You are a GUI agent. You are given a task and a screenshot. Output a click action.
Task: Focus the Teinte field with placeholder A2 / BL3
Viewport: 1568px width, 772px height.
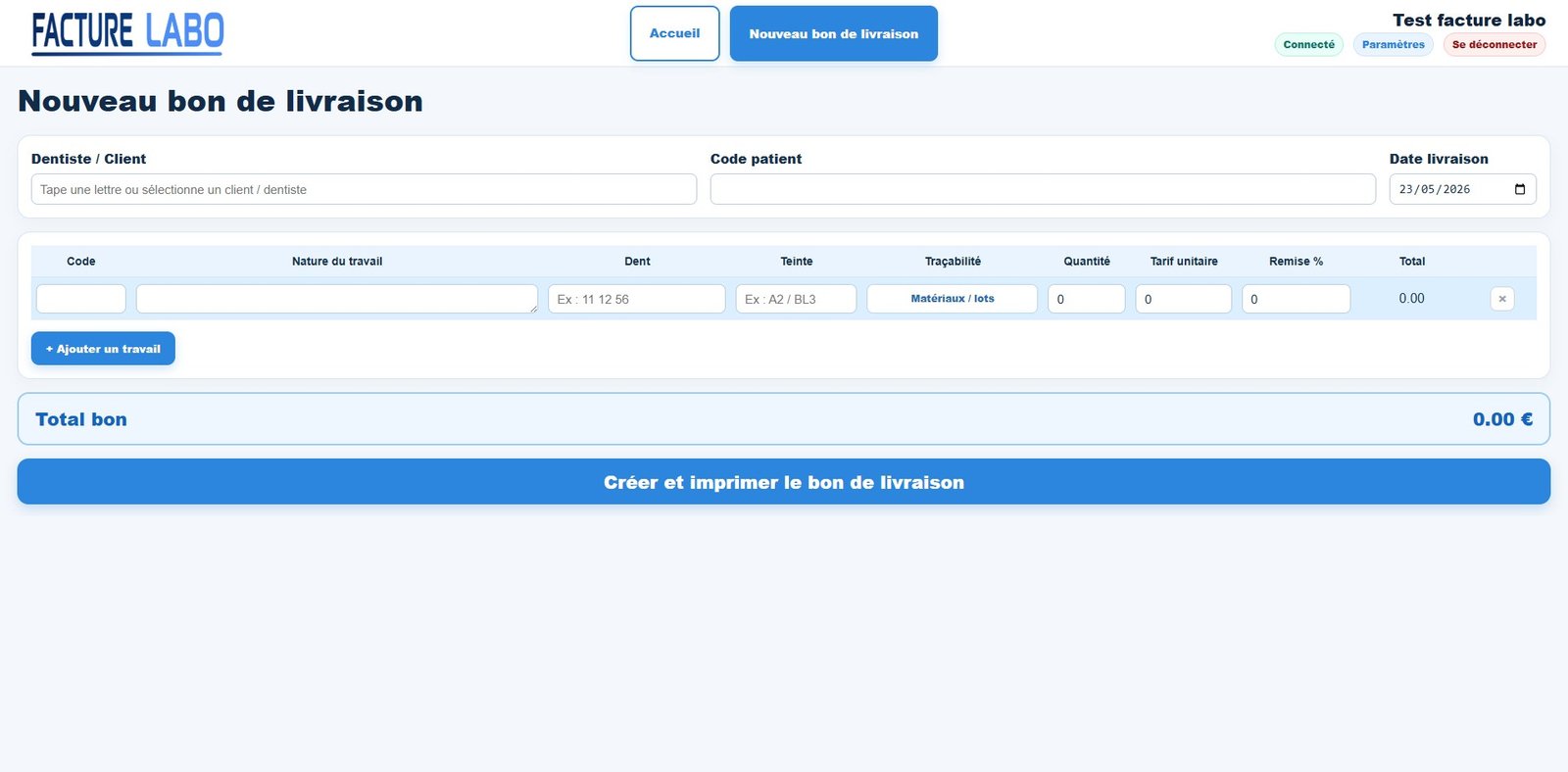796,299
